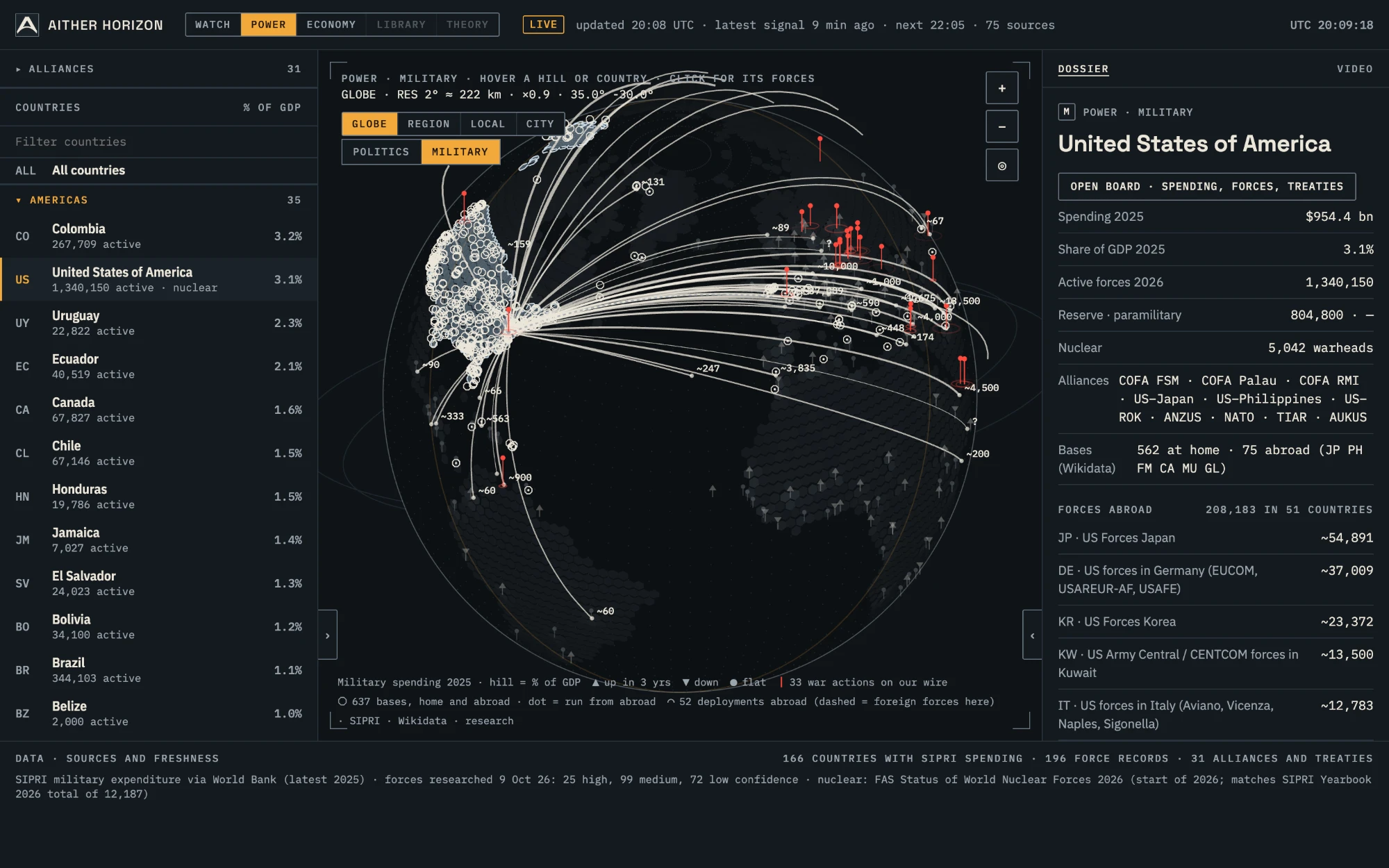
Task: Click the Filter countries input field
Action: tap(159, 142)
